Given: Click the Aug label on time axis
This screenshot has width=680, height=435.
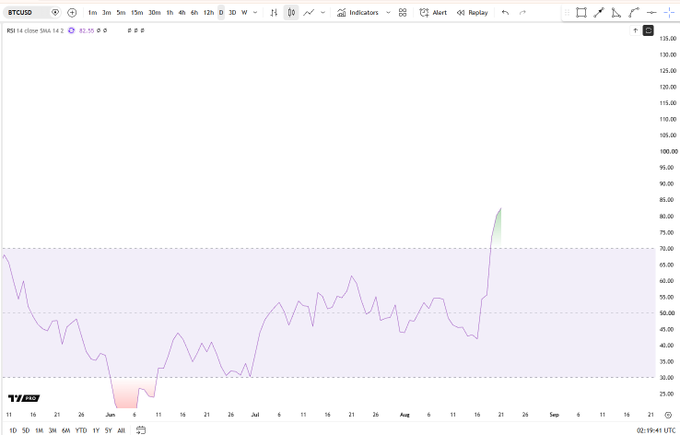Looking at the screenshot, I should [404, 415].
